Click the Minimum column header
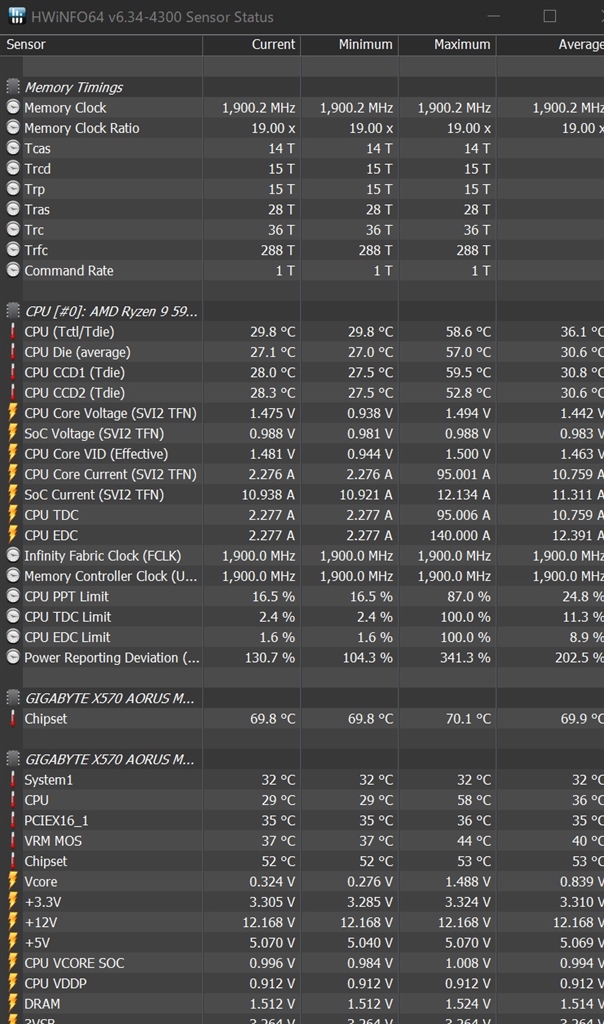 click(x=349, y=44)
